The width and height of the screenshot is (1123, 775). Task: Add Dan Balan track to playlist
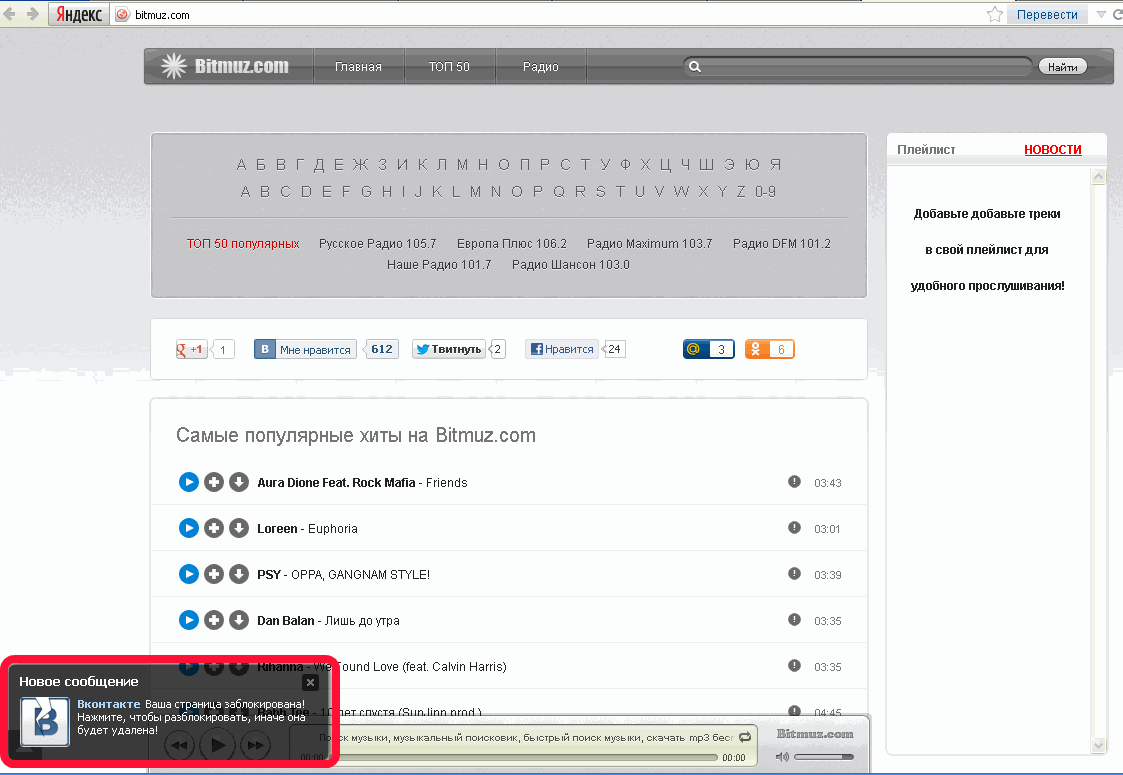(x=213, y=620)
